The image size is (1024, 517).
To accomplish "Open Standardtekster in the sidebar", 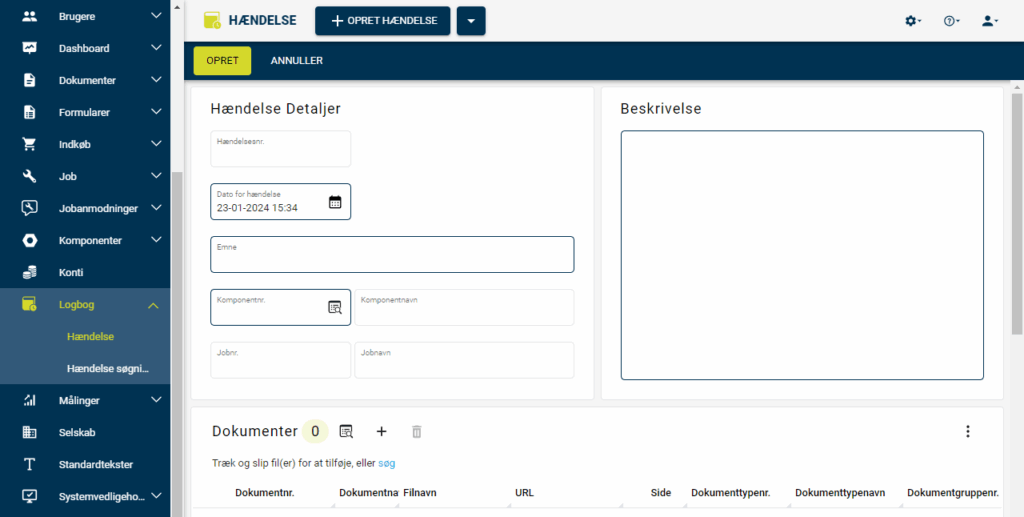I will point(96,464).
